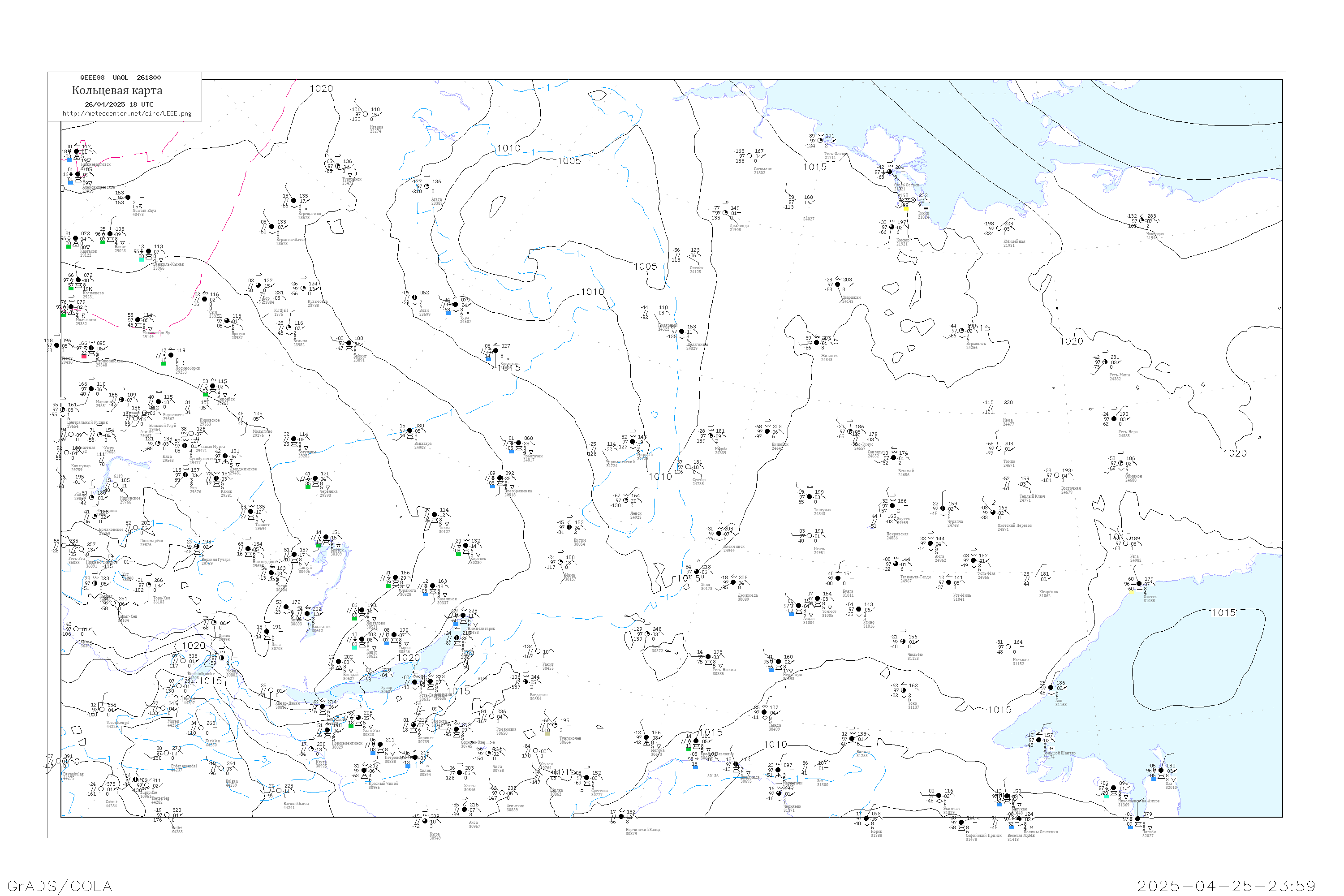Click the Юбилейная station circle marker
Viewport: 1344px width, 896px height.
[999, 228]
